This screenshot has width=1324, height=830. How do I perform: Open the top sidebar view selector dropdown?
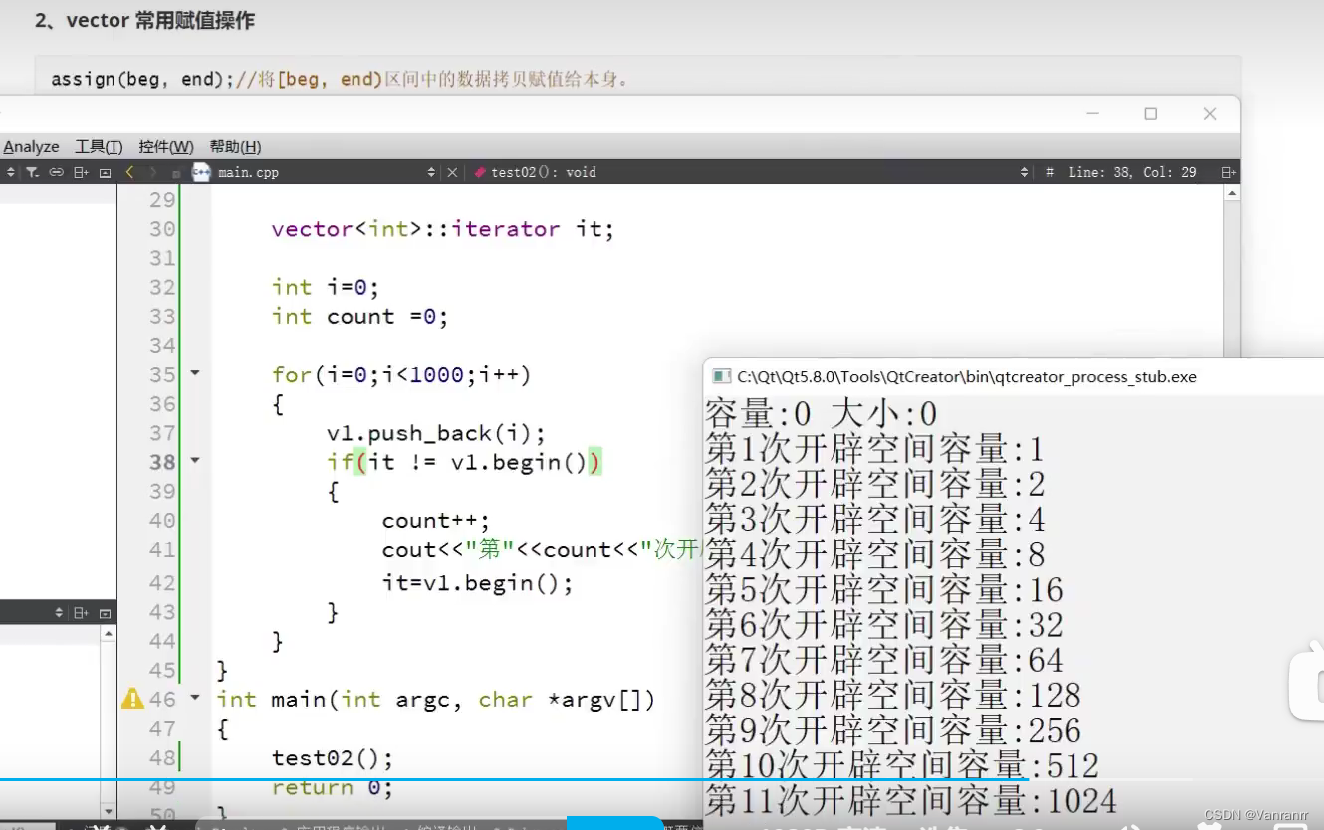pos(10,172)
